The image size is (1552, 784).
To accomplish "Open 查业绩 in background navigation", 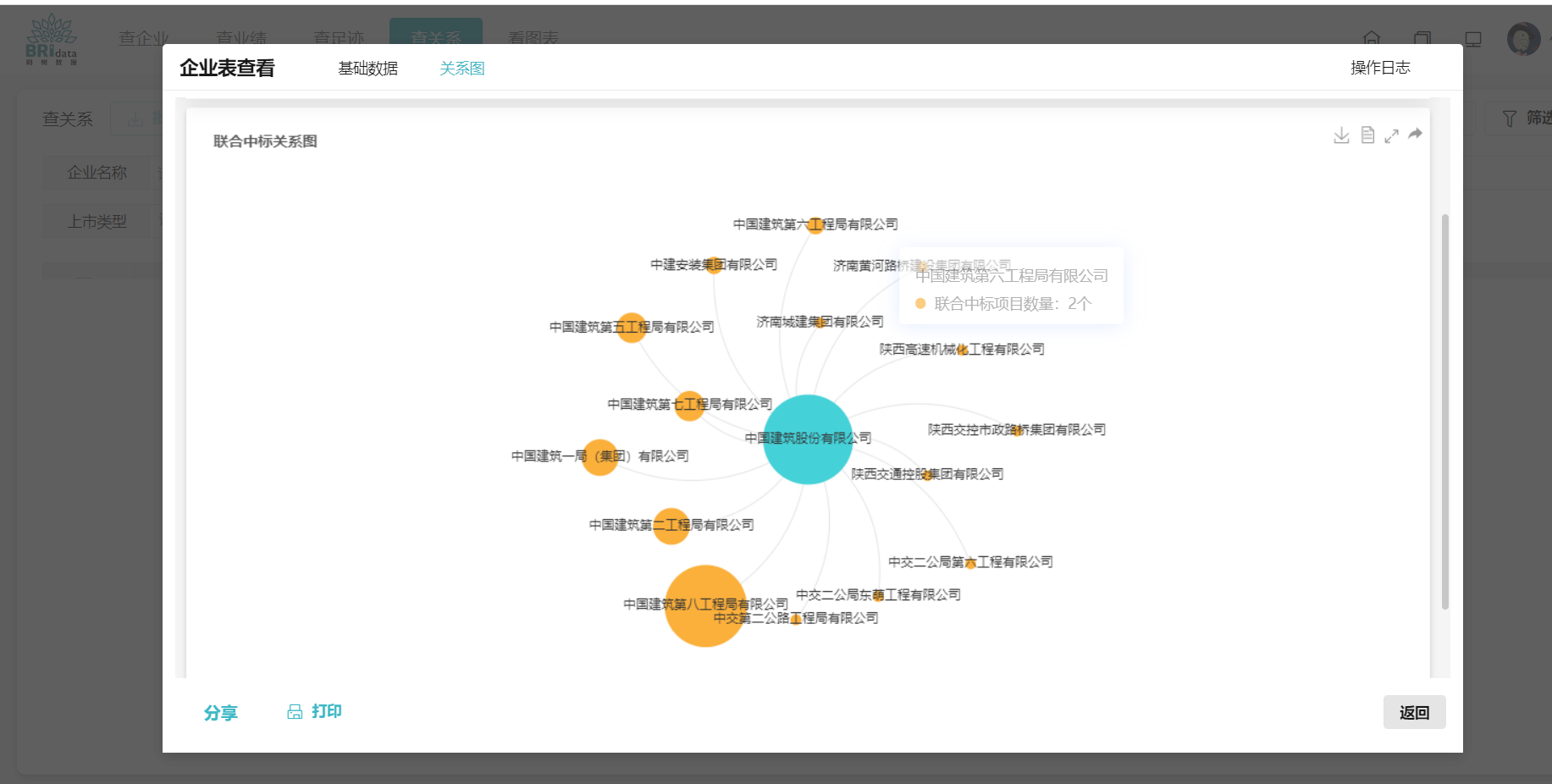I will [x=241, y=38].
